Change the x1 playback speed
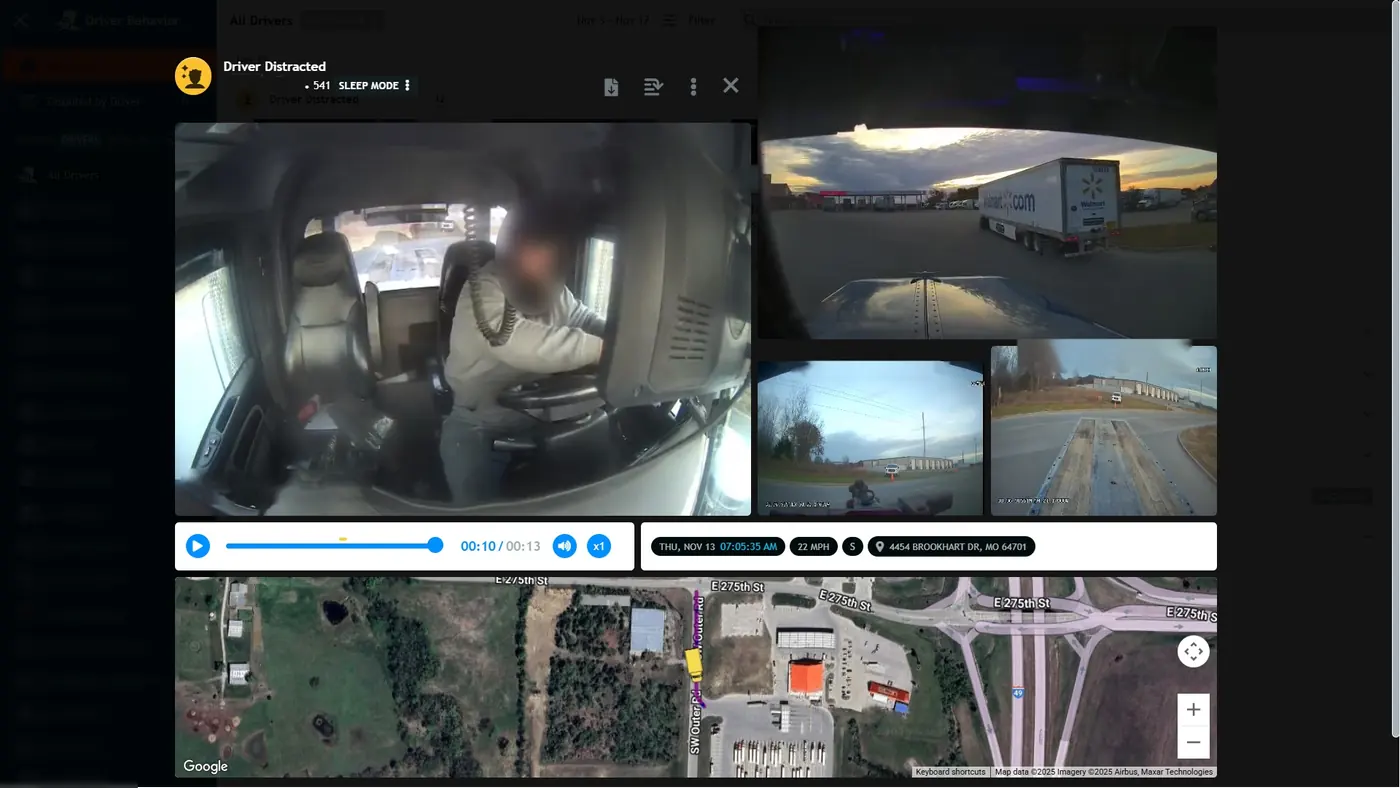The image size is (1400, 788). 599,546
